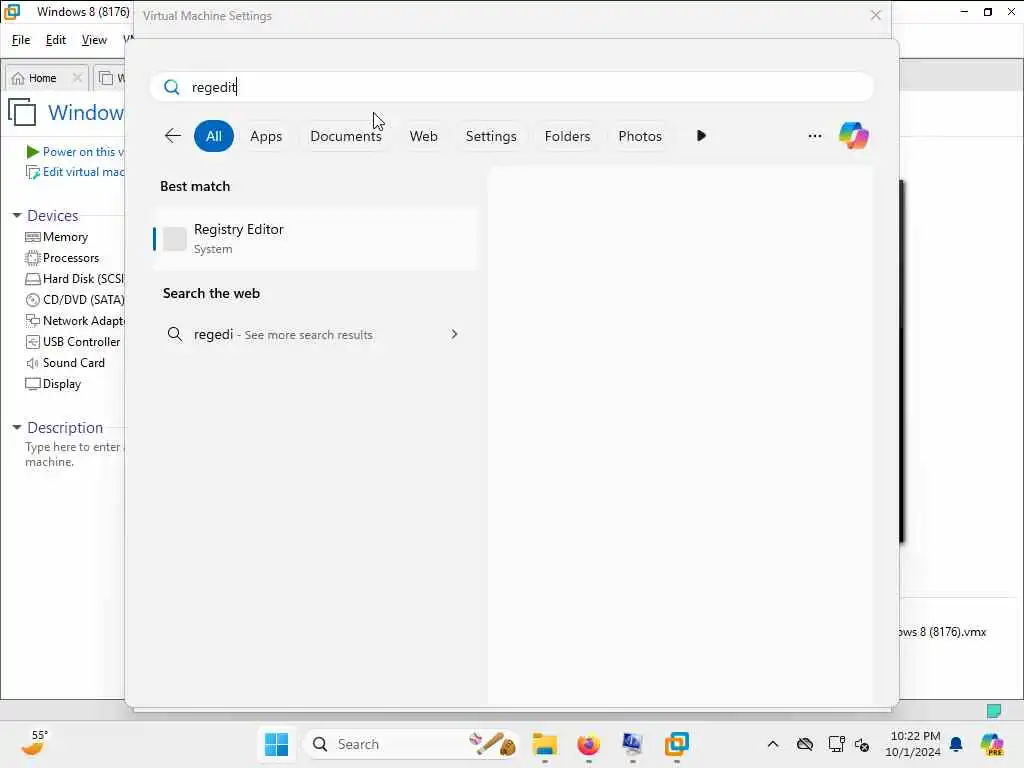This screenshot has width=1024, height=768.
Task: Select Processors device entry
Action: (71, 257)
